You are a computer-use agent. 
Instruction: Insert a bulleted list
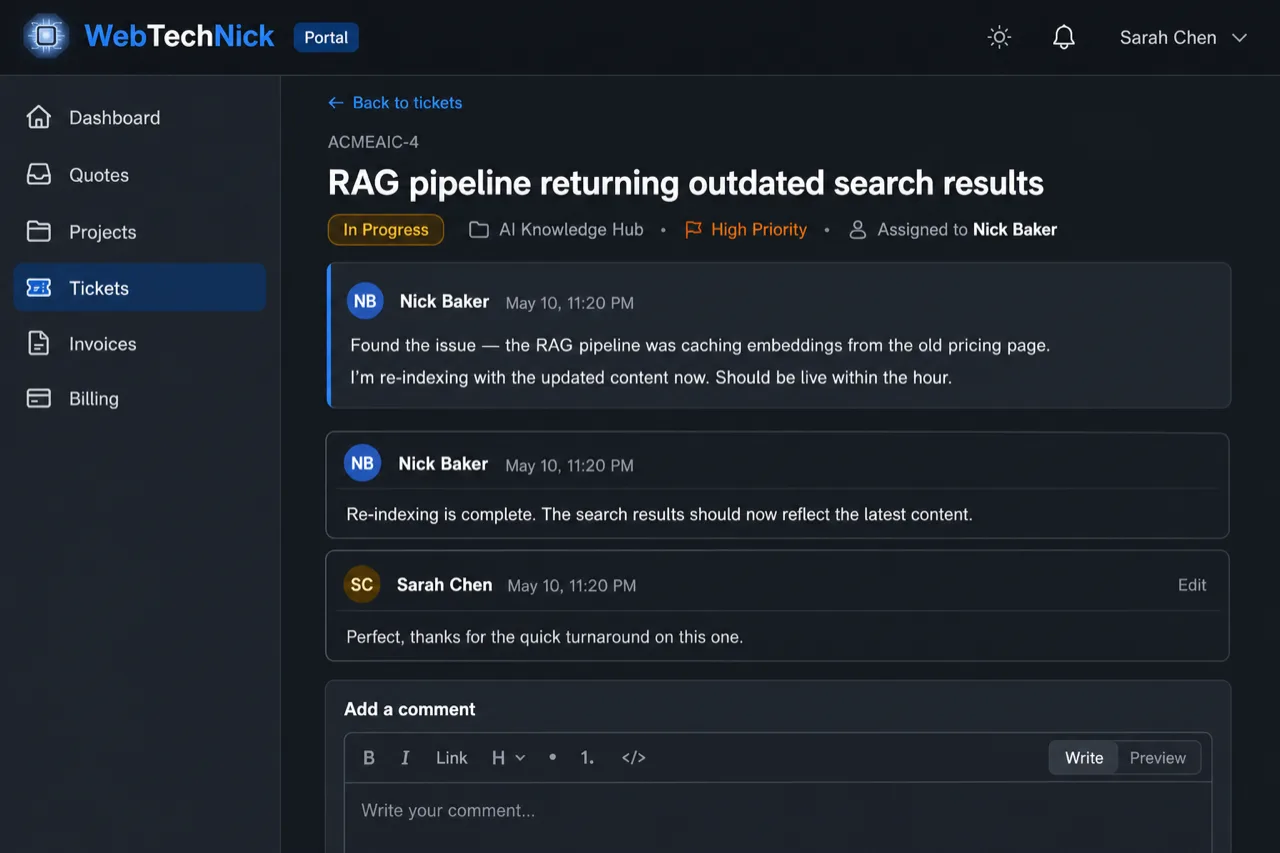552,758
